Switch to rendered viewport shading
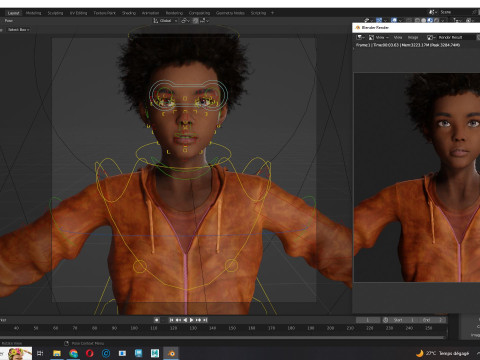Viewport: 480px width, 360px height. point(436,20)
